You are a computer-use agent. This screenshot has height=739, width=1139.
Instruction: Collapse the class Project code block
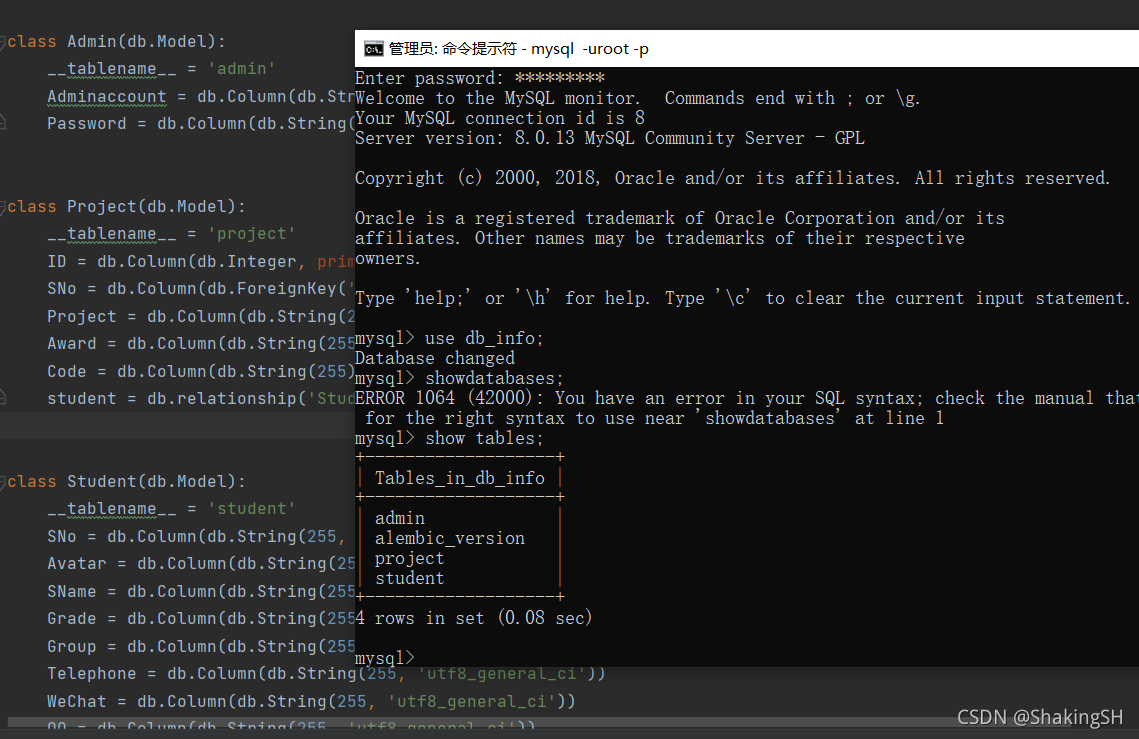[x=2, y=207]
